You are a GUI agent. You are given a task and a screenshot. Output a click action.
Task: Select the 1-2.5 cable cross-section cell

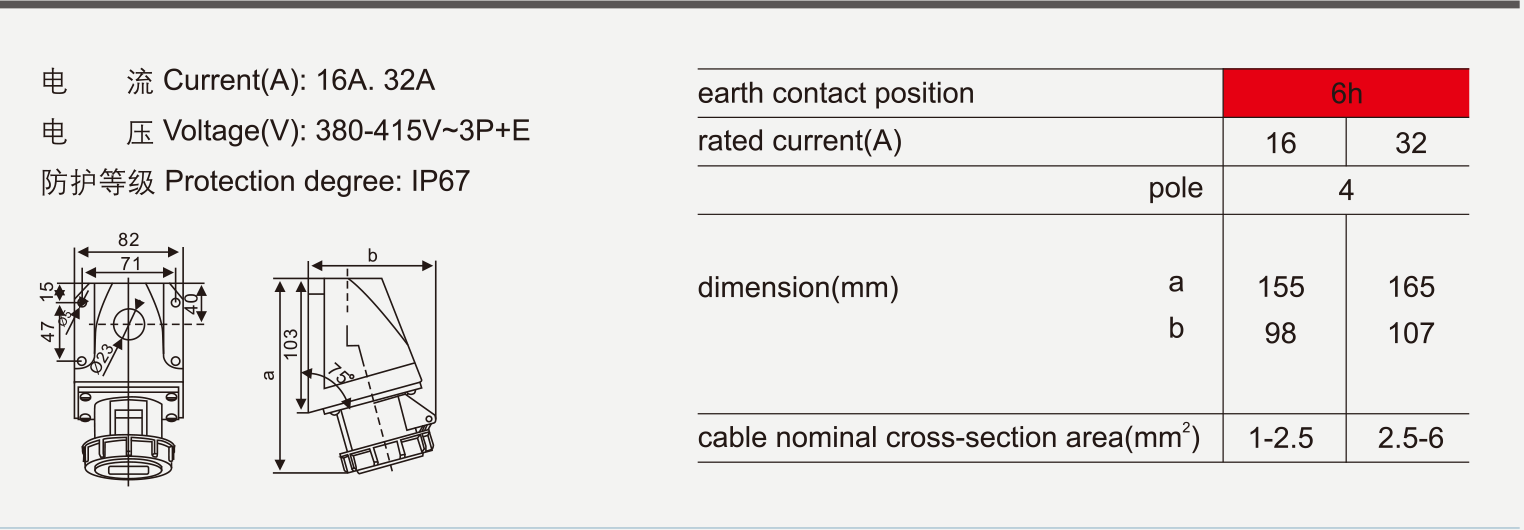(1282, 438)
